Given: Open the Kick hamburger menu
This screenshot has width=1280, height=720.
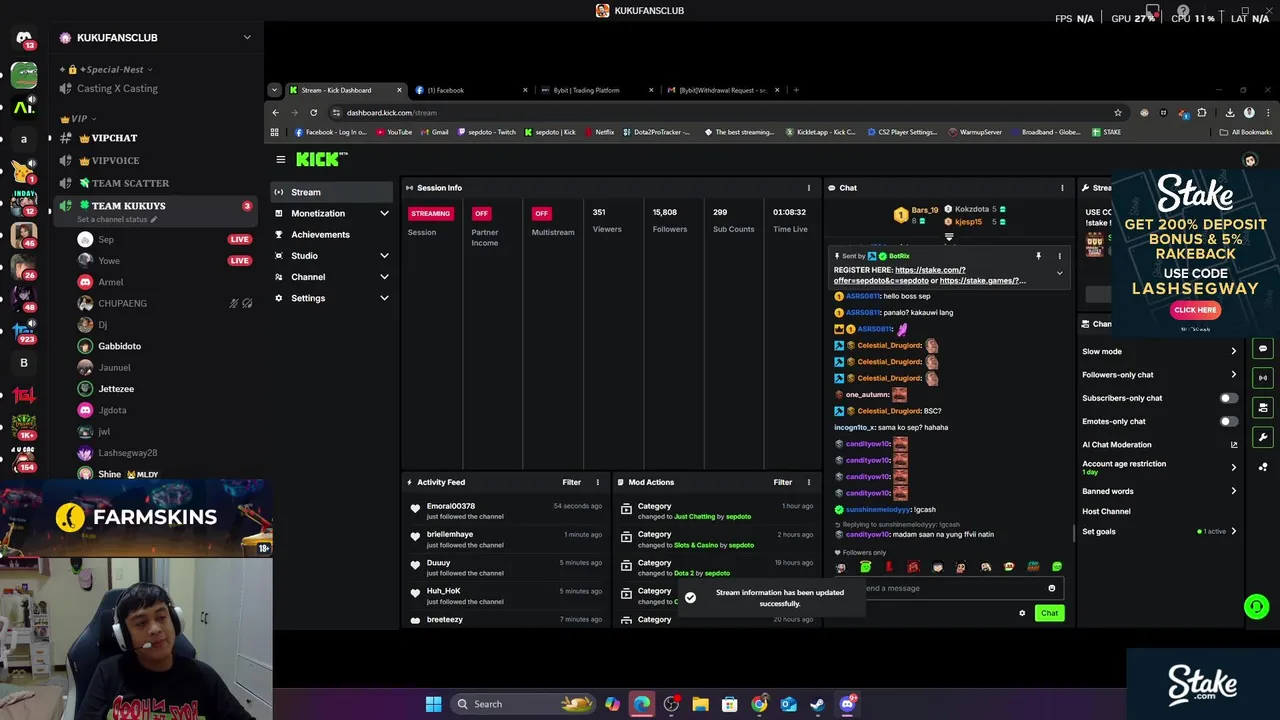Looking at the screenshot, I should 281,159.
